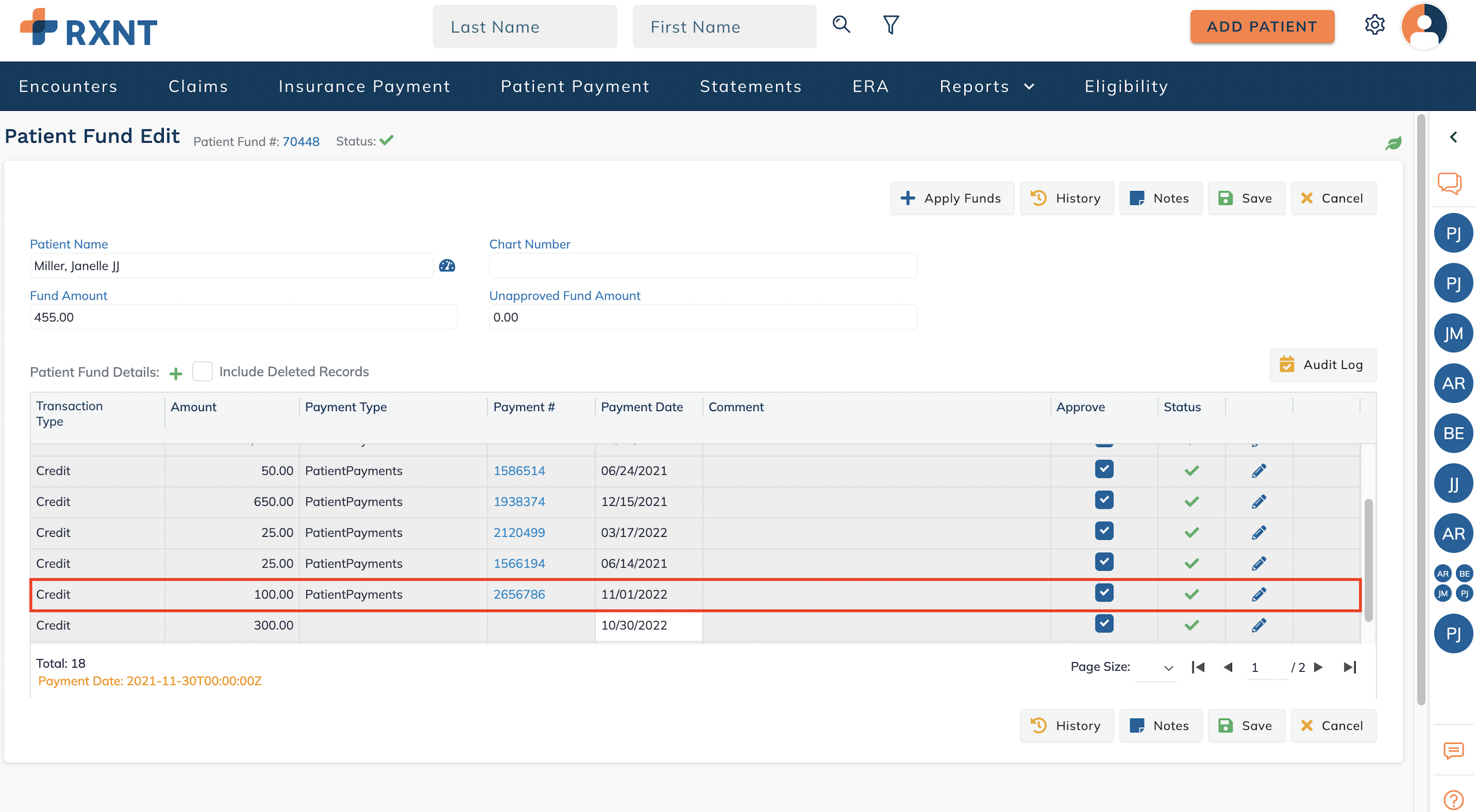Open the Page Size dropdown
1476x812 pixels.
pos(1155,668)
